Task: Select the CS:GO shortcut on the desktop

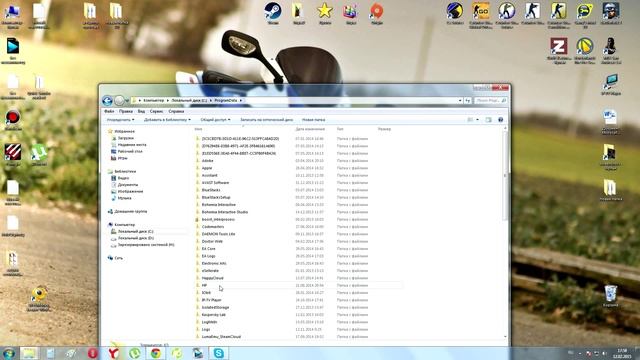Action: click(481, 16)
